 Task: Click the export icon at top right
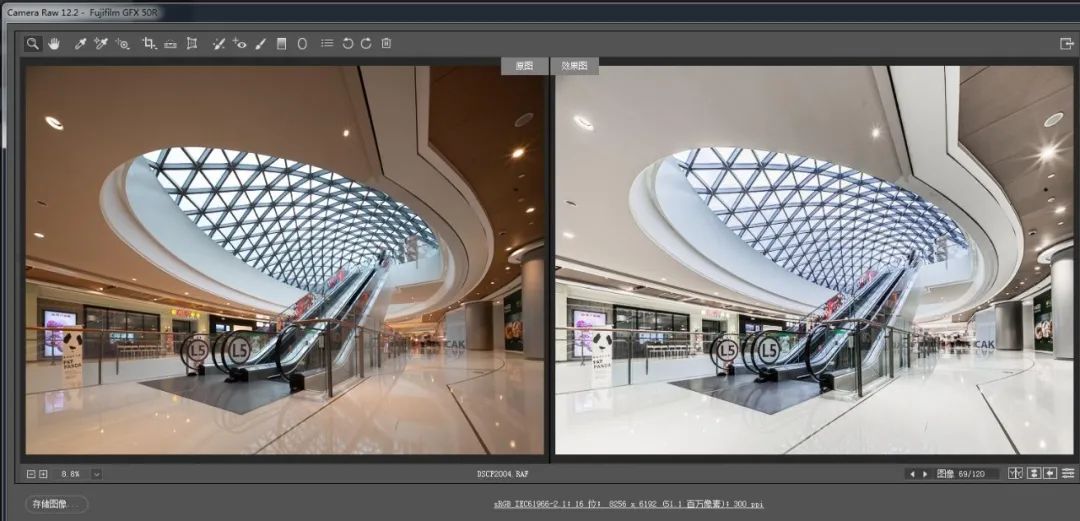point(1066,44)
